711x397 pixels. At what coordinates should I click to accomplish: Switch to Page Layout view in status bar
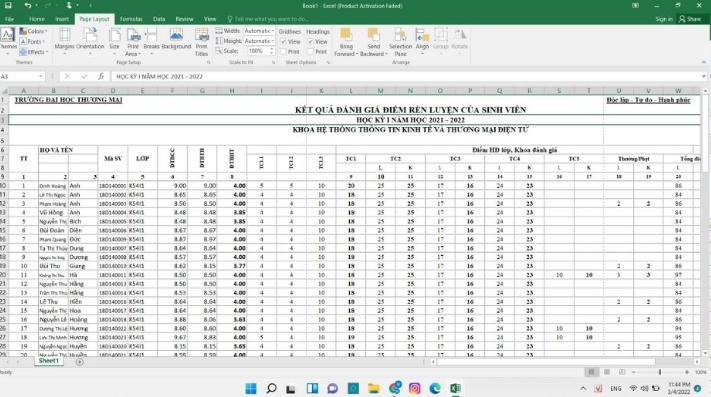coord(607,372)
